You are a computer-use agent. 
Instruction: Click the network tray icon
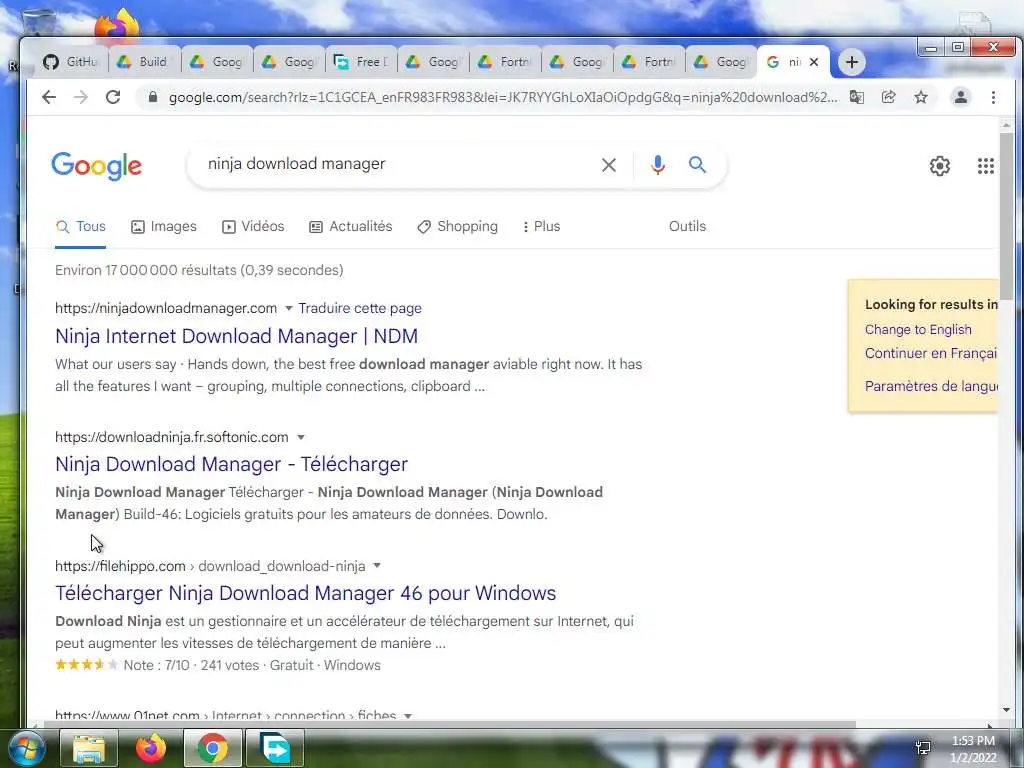[923, 748]
